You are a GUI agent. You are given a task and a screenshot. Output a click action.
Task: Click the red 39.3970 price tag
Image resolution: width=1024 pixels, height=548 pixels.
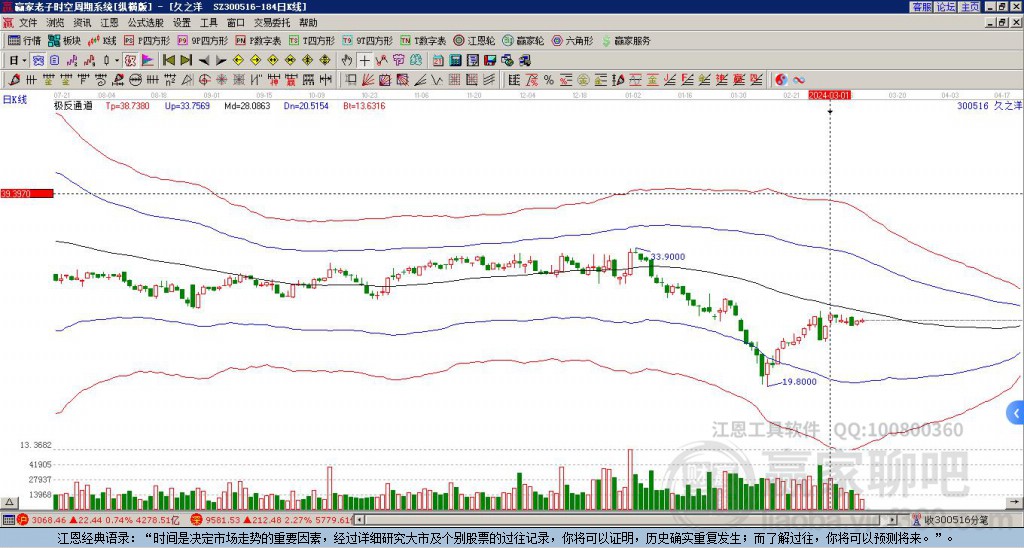27,193
